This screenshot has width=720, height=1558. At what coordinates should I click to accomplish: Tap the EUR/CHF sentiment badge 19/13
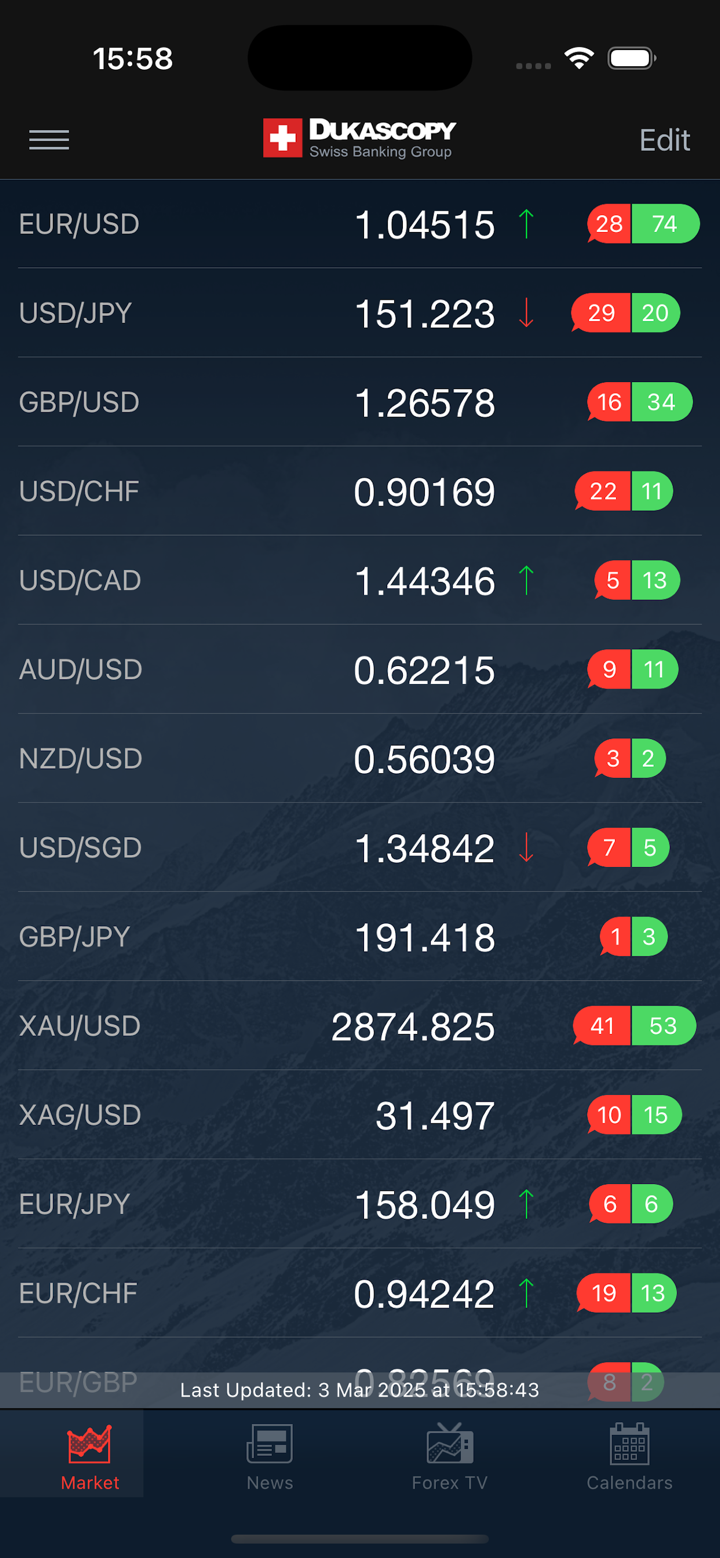click(627, 1293)
